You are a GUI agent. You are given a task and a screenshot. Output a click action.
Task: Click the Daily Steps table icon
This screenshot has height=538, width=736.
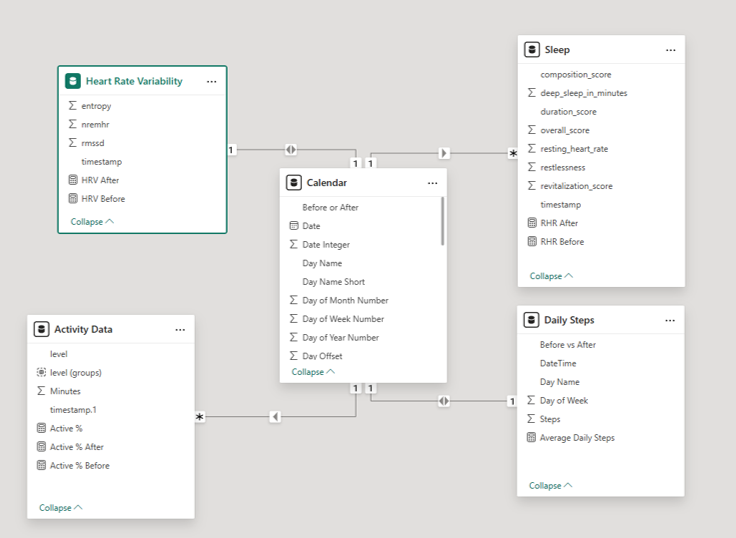point(531,320)
